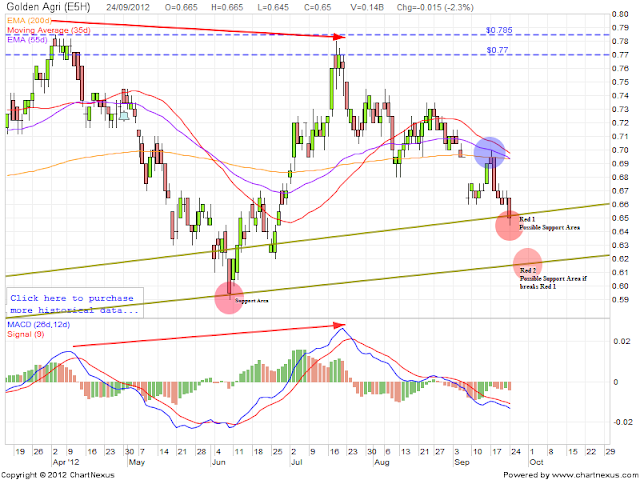
Task: Click the Oct month label on time axis
Action: 536,462
